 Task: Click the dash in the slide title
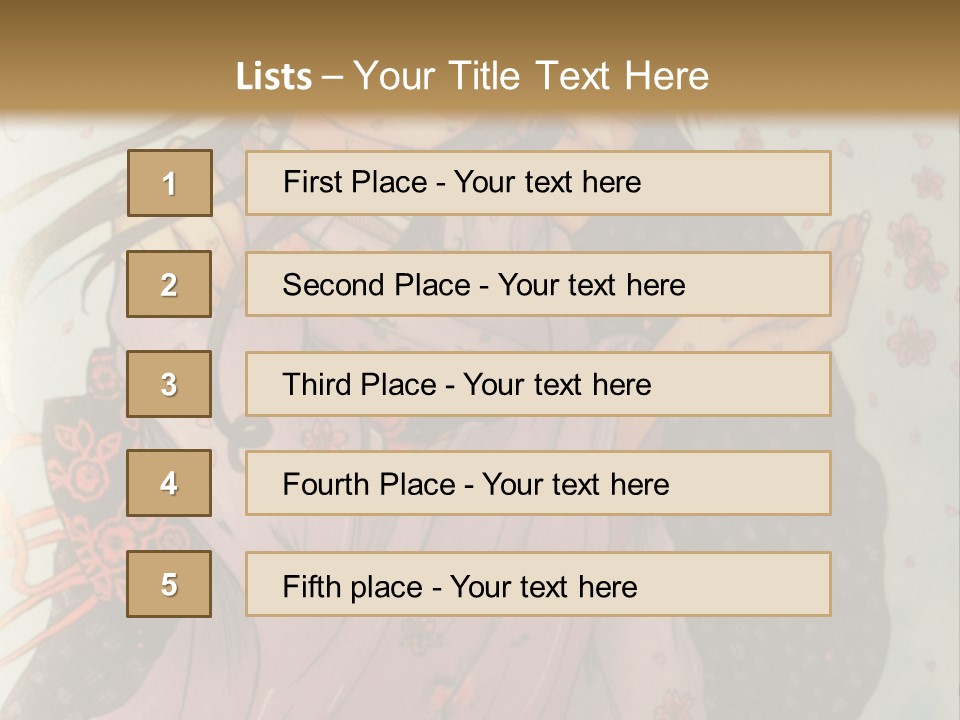[332, 78]
